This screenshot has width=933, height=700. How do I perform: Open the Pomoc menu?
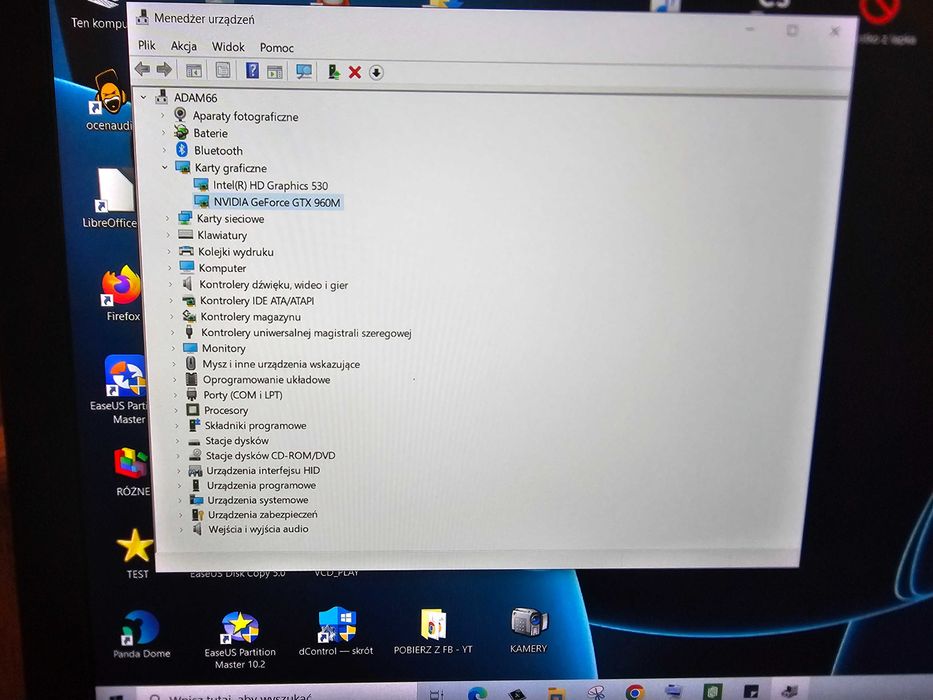277,48
